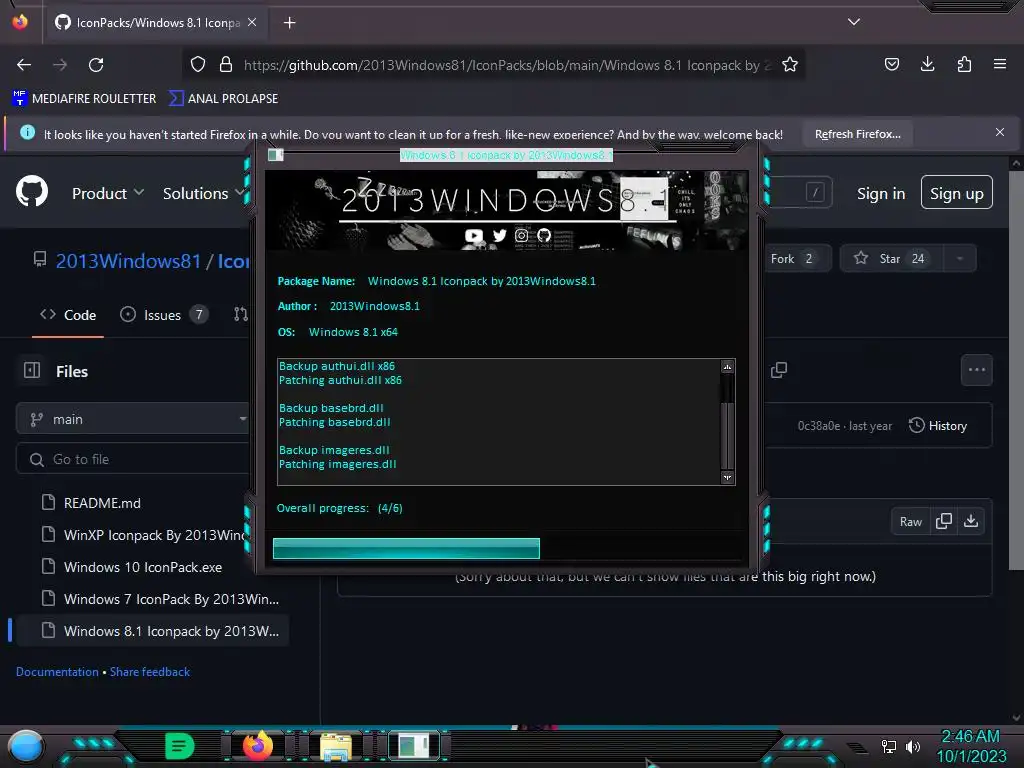Select installer window on the taskbar
Image resolution: width=1024 pixels, height=768 pixels.
tap(414, 746)
